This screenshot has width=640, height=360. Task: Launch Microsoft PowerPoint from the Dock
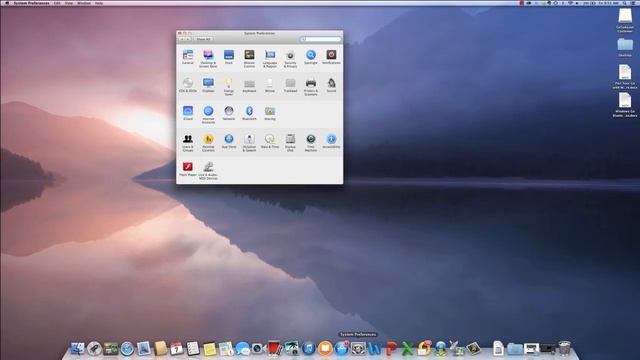pos(391,349)
